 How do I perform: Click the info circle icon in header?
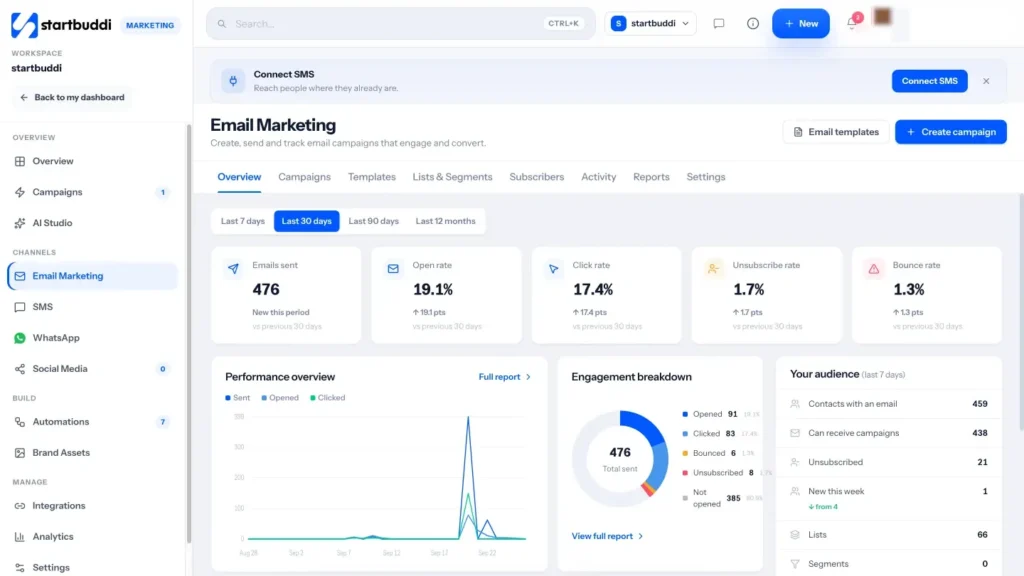click(752, 24)
